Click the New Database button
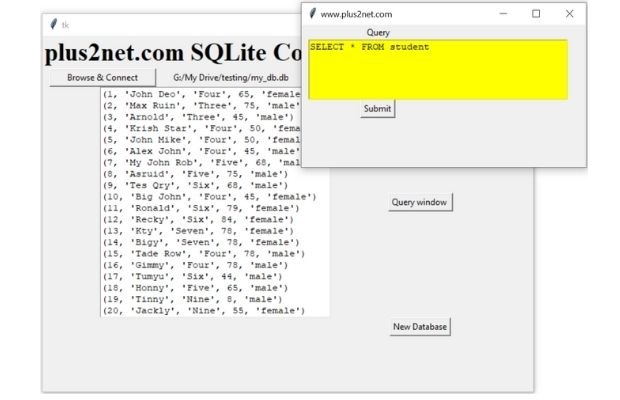 (x=420, y=327)
